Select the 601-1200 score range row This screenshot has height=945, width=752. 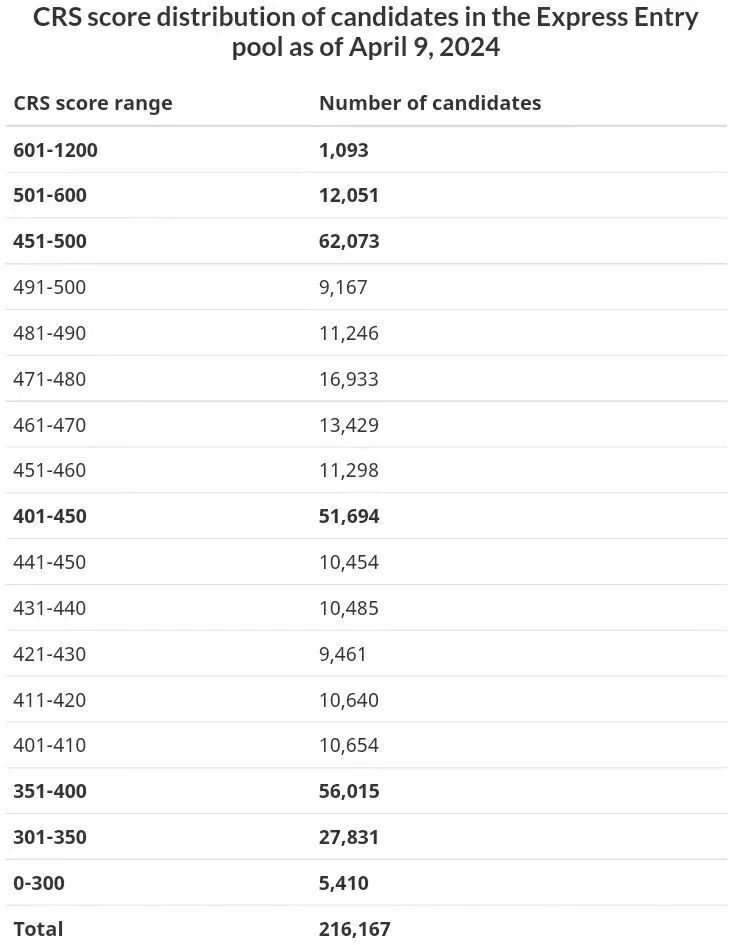click(366, 149)
